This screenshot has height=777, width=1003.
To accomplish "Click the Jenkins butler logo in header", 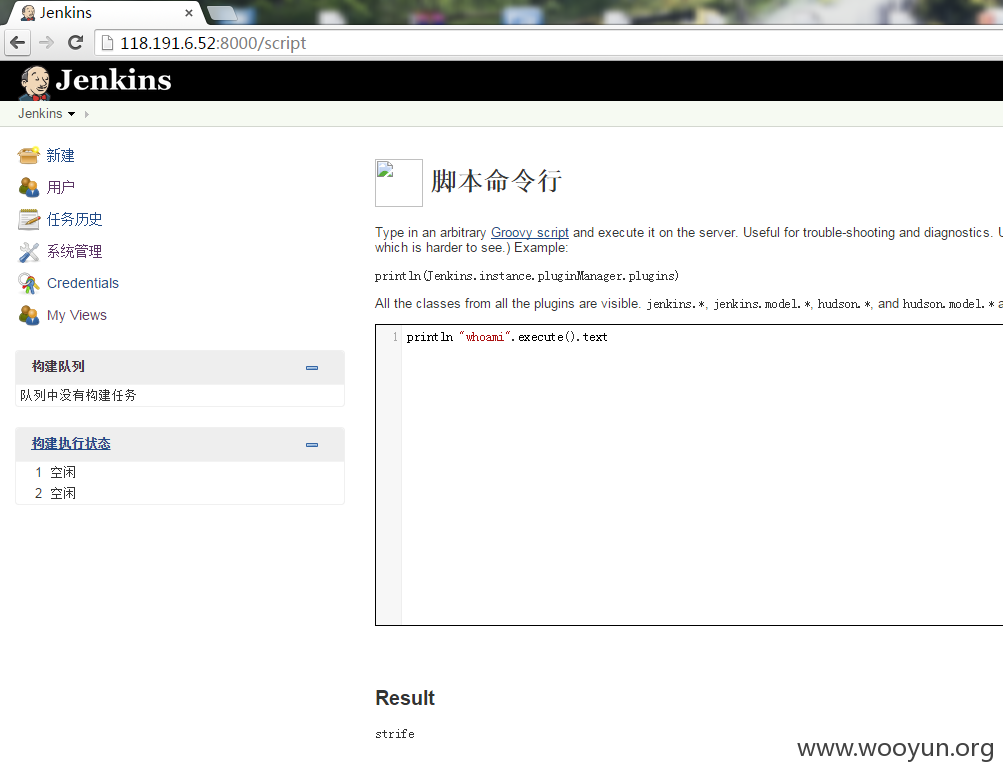I will tap(35, 82).
